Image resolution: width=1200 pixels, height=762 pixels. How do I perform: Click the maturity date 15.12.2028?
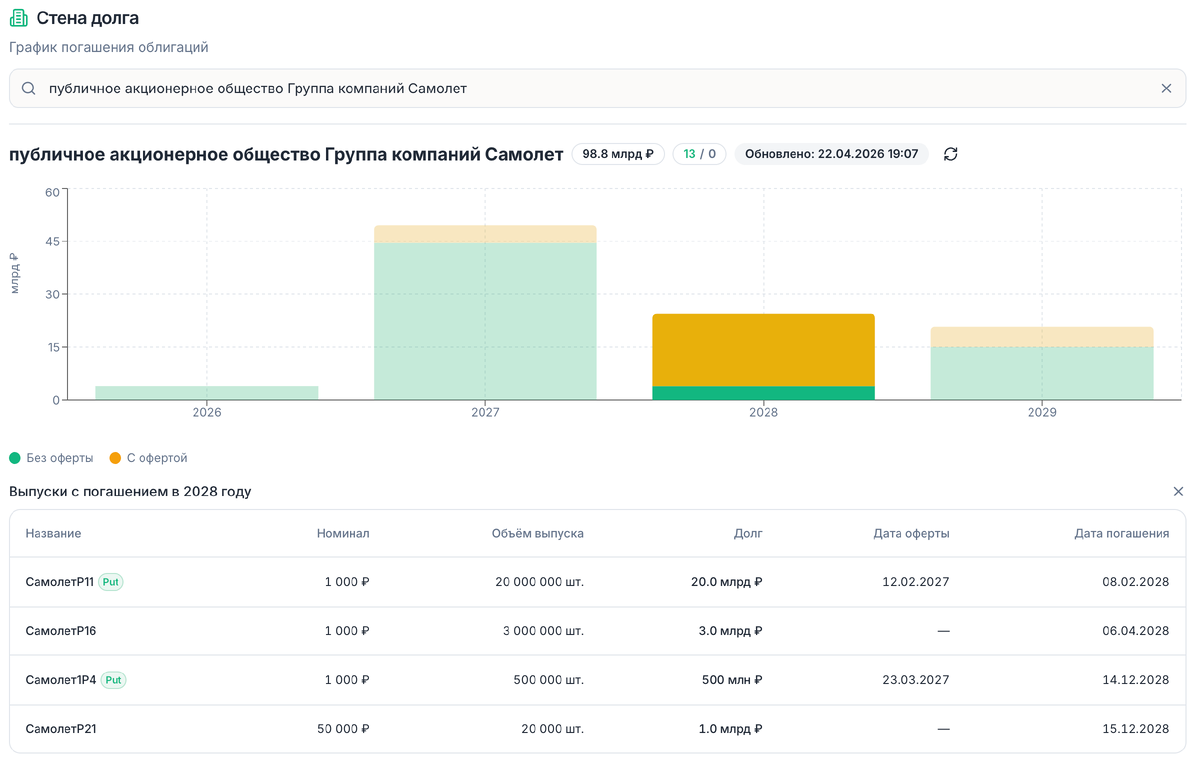pyautogui.click(x=1136, y=729)
